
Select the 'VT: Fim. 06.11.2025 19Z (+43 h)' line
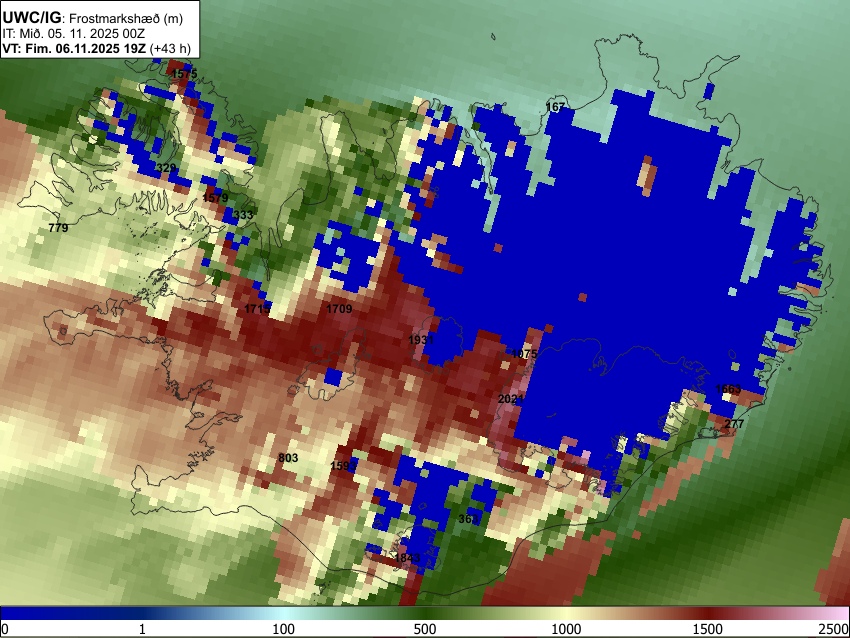click(96, 48)
